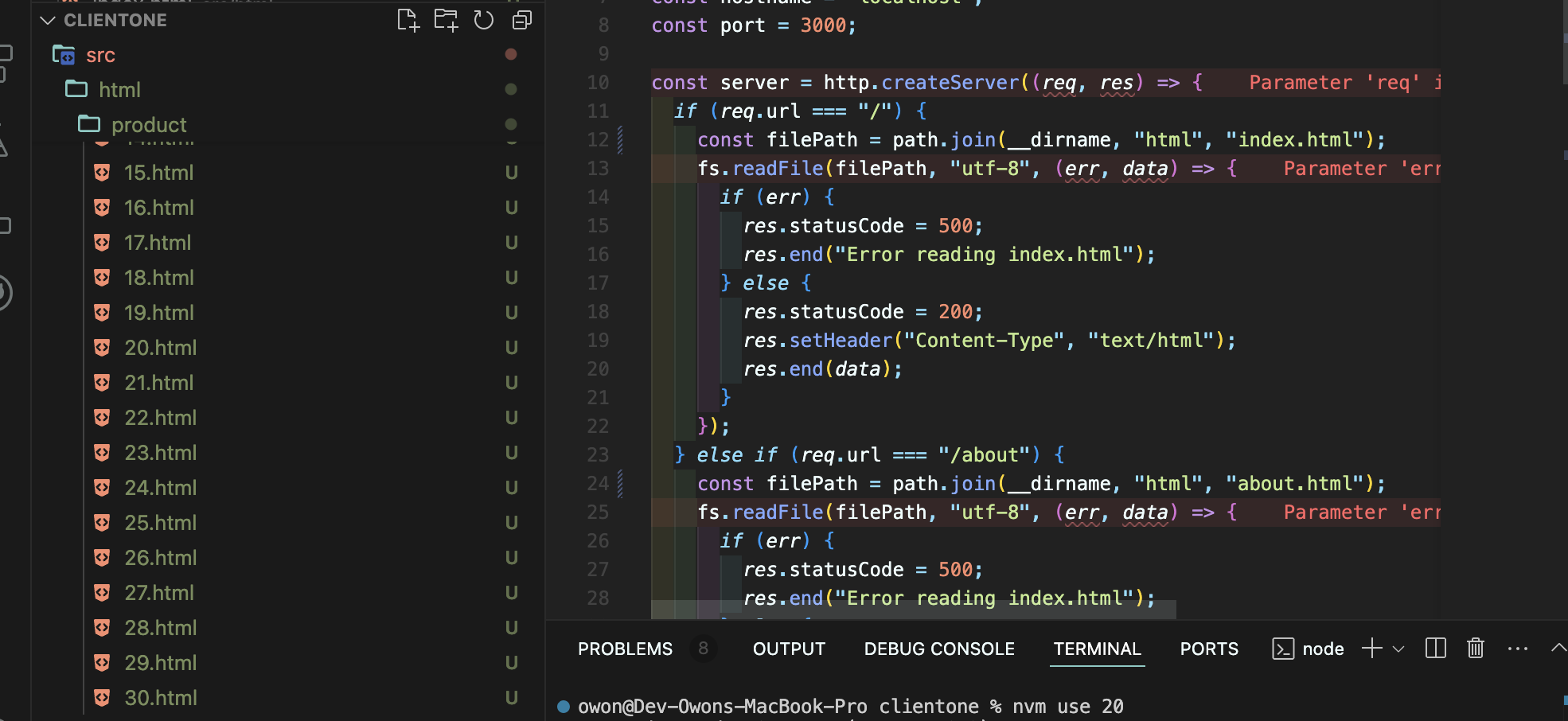Image resolution: width=1568 pixels, height=721 pixels.
Task: Collapse all folders in explorer
Action: pos(522,20)
